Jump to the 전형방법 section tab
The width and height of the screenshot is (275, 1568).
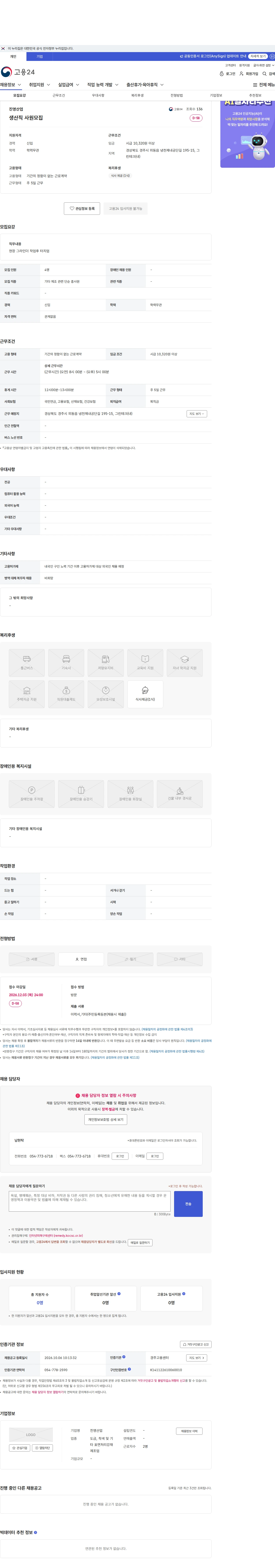(x=177, y=96)
